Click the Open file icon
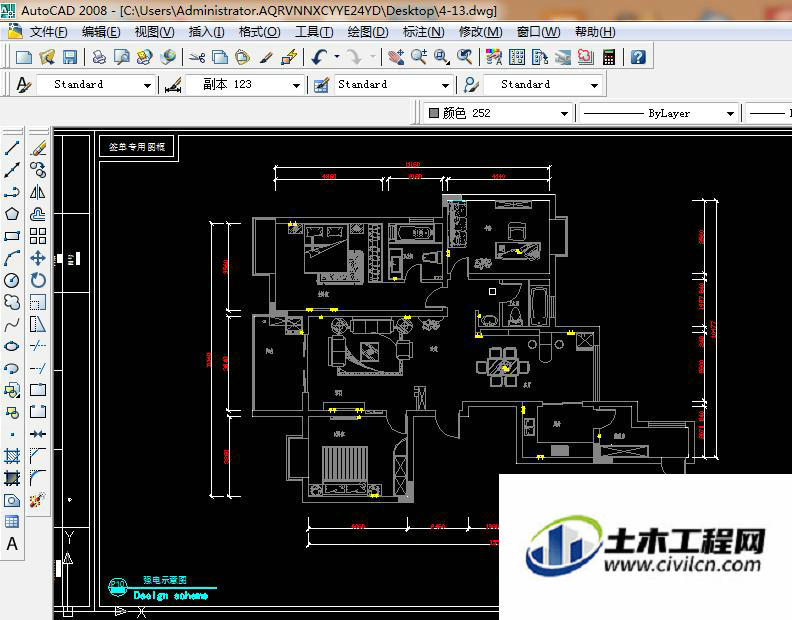792x620 pixels. pyautogui.click(x=47, y=57)
